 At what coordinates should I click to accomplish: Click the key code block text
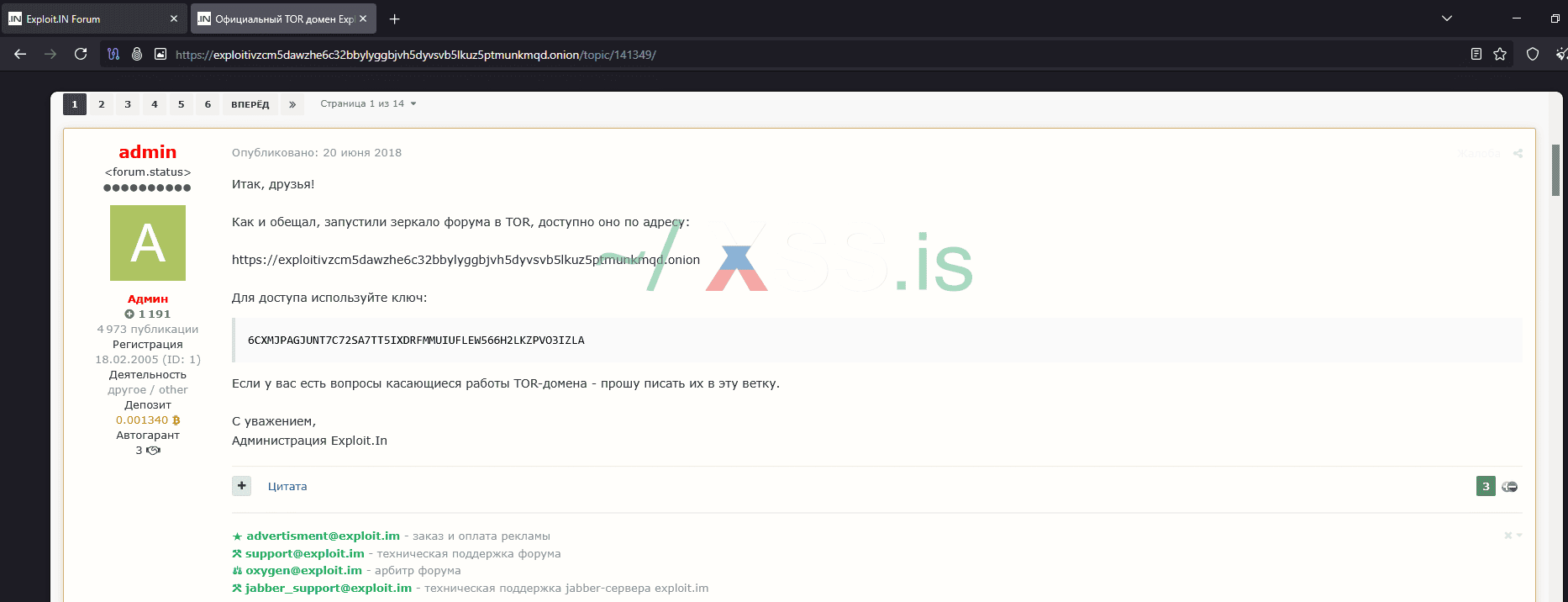click(416, 341)
